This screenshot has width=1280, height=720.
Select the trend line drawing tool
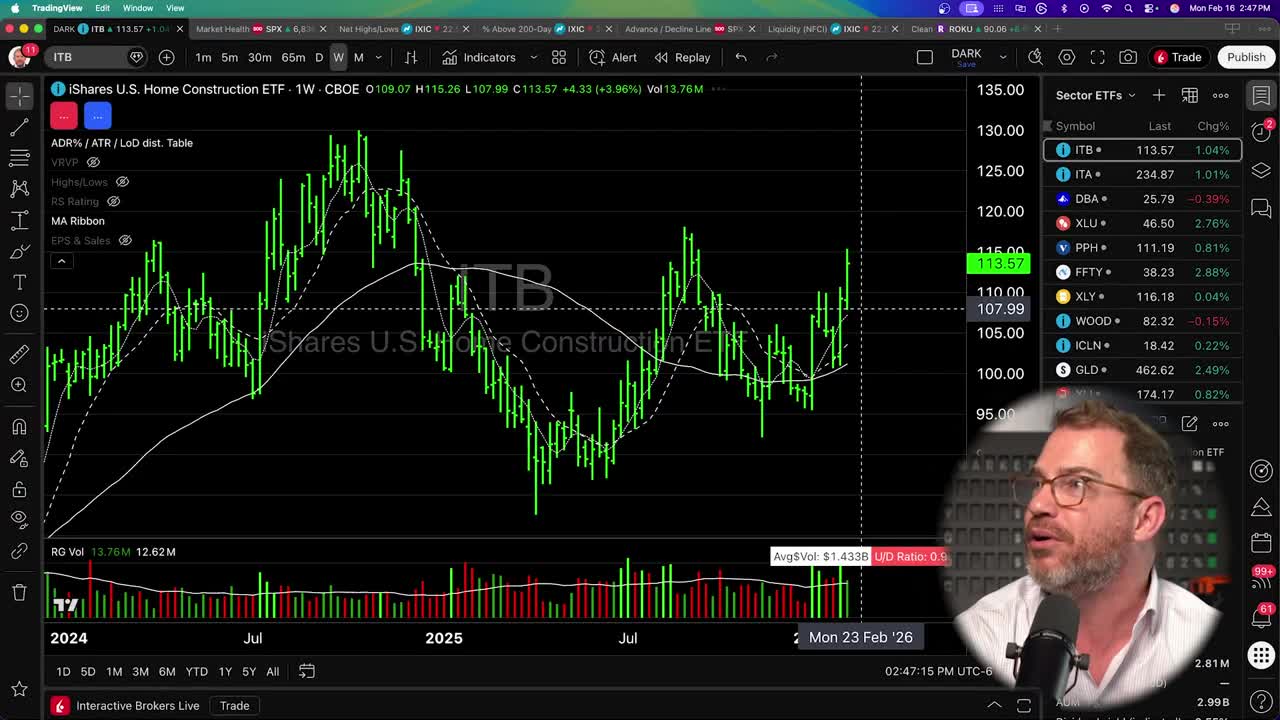tap(20, 127)
